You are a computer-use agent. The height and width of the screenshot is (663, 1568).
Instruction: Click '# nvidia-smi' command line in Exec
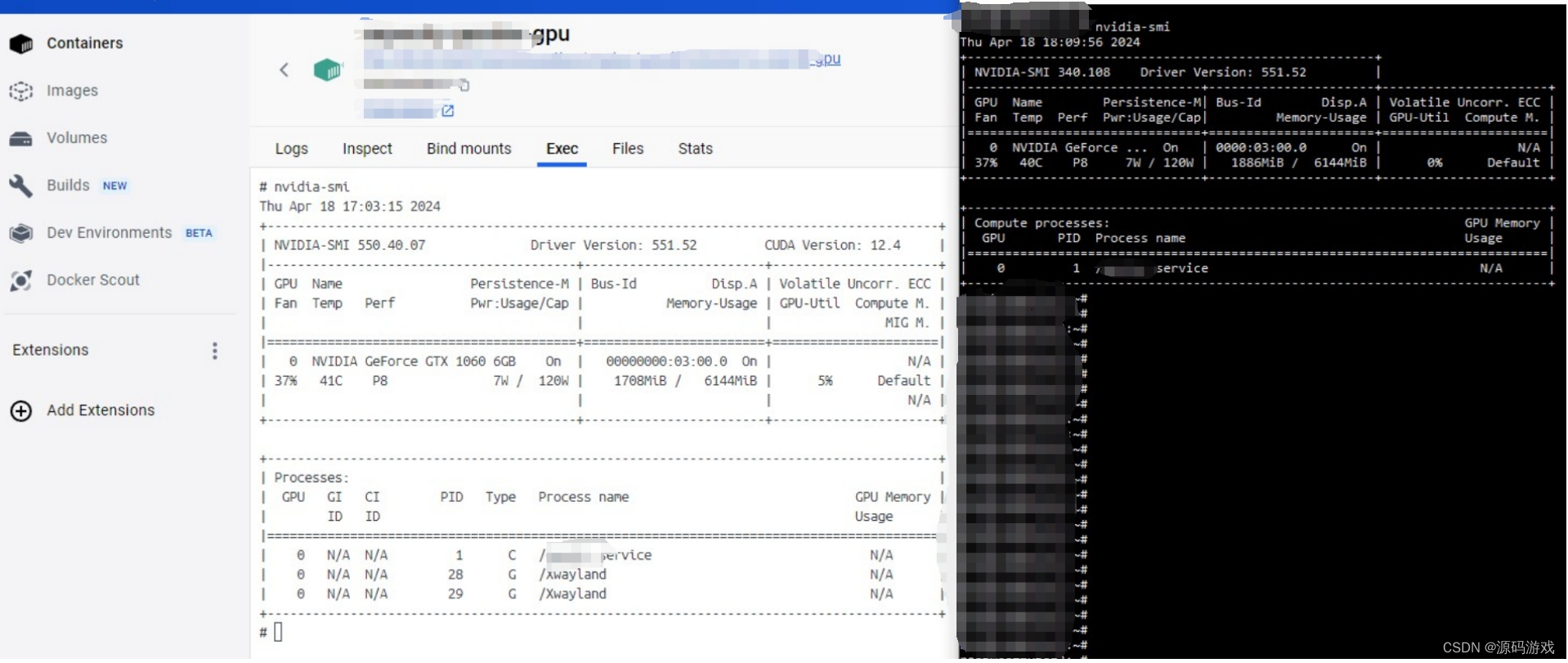coord(304,187)
